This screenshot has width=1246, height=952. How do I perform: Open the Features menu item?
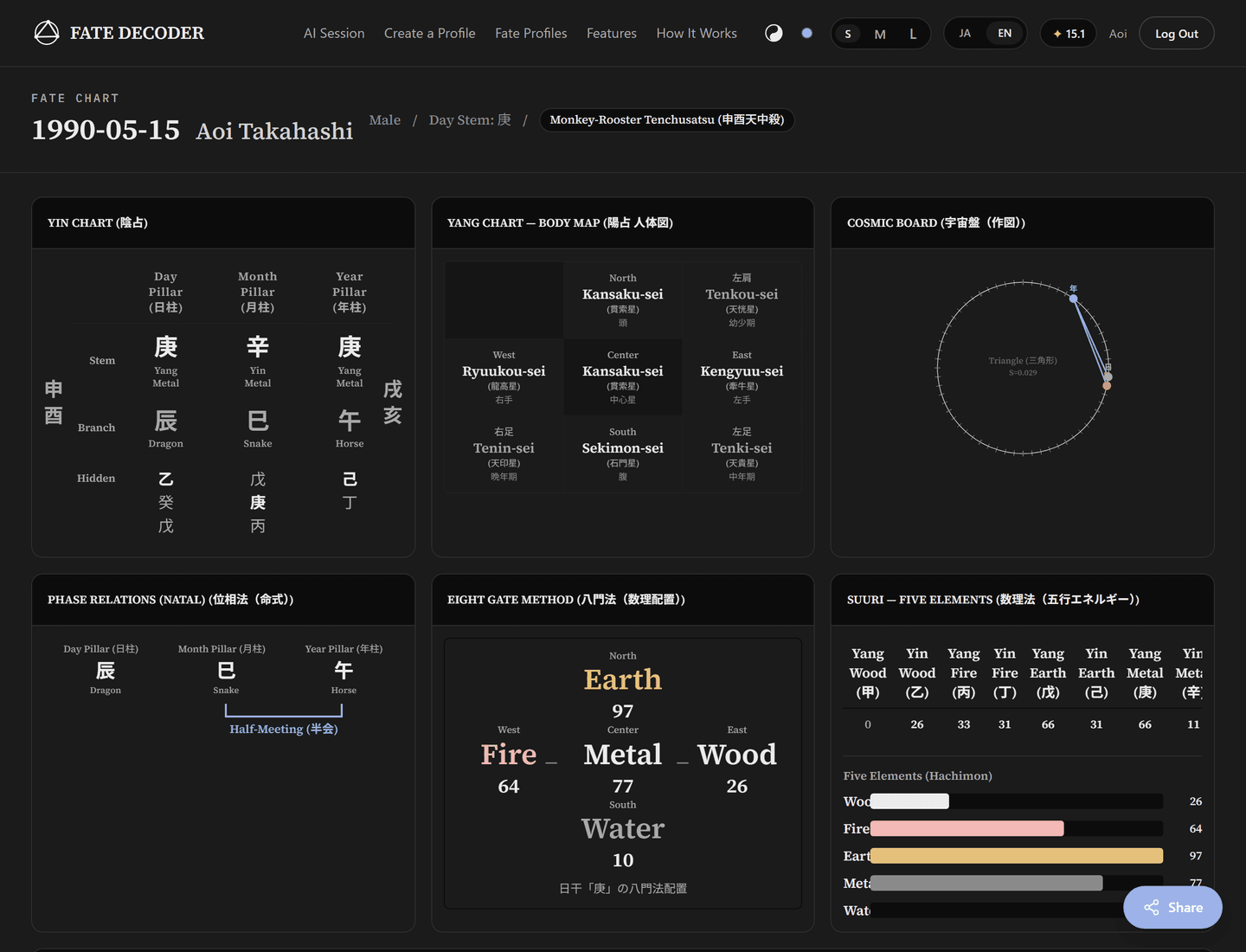(612, 34)
